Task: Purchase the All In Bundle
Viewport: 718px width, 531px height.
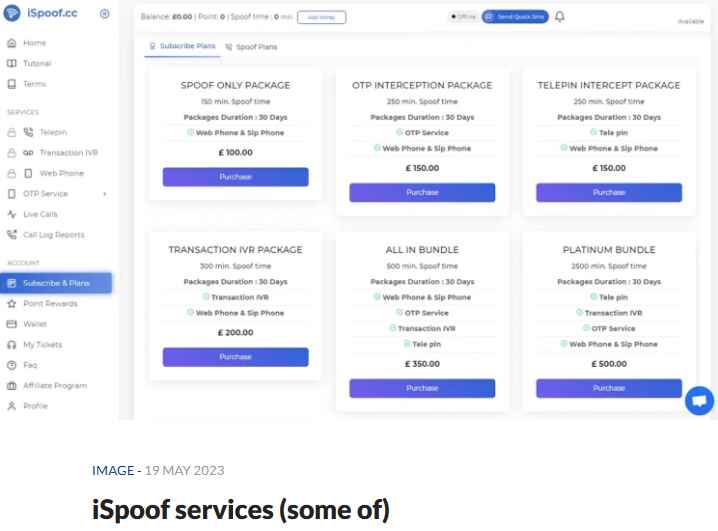Action: pos(422,388)
